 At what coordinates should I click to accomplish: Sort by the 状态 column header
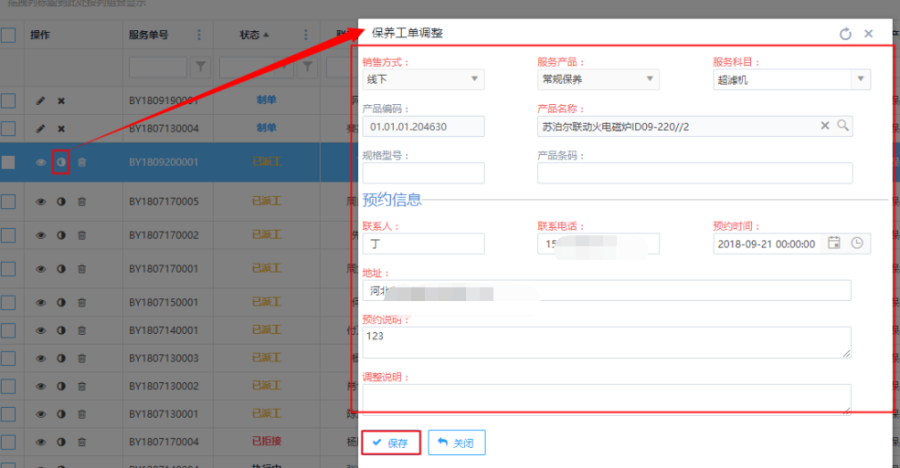[255, 35]
